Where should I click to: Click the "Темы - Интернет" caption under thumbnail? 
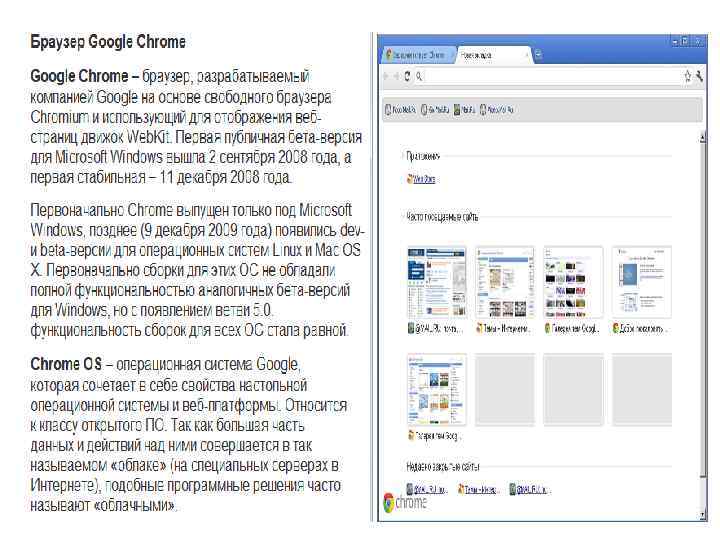(x=504, y=329)
